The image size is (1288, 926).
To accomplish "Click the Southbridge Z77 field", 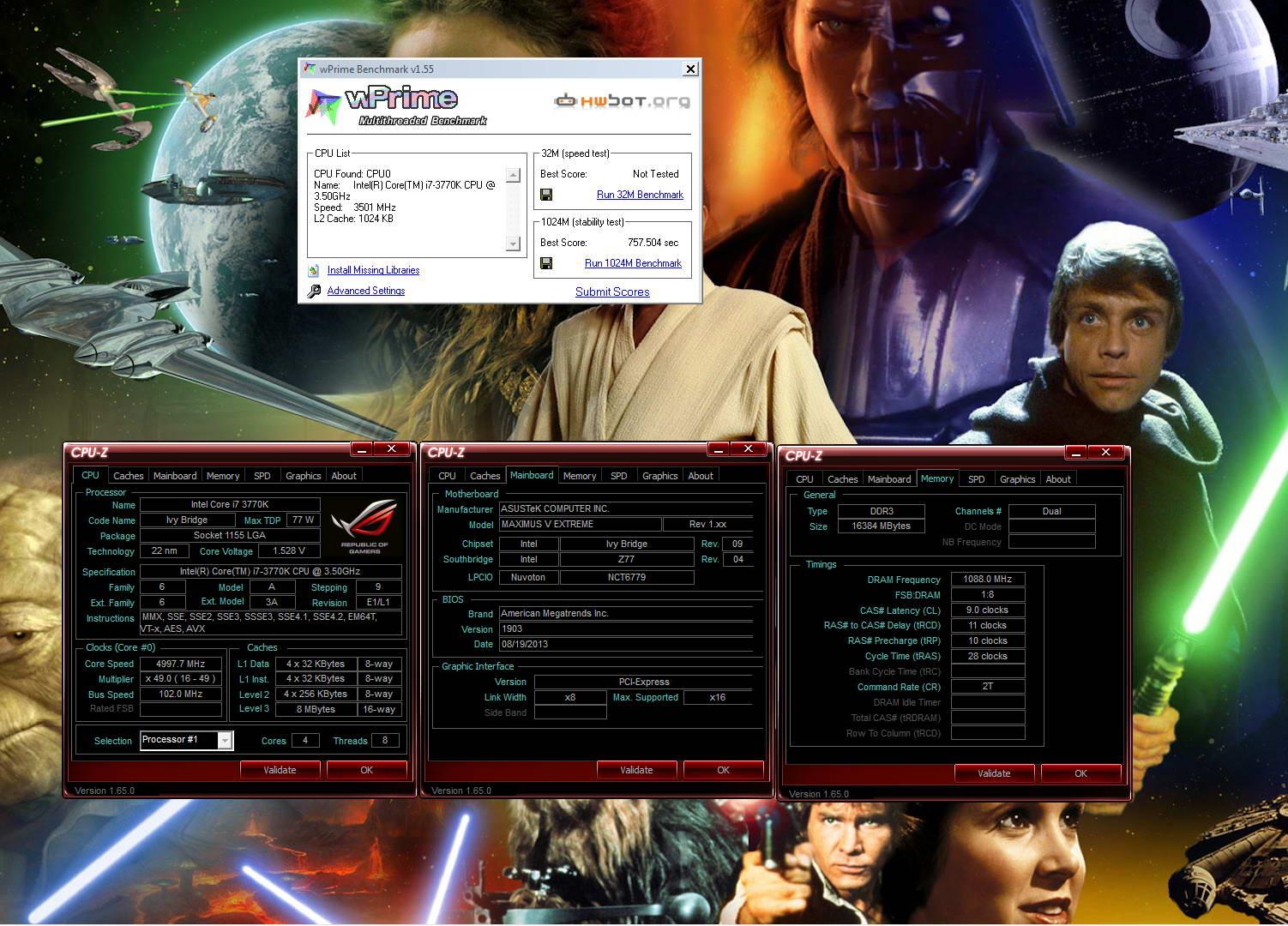I will [627, 560].
